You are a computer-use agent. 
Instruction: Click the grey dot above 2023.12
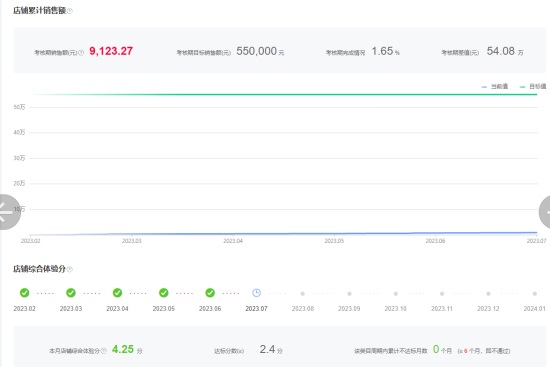488,294
